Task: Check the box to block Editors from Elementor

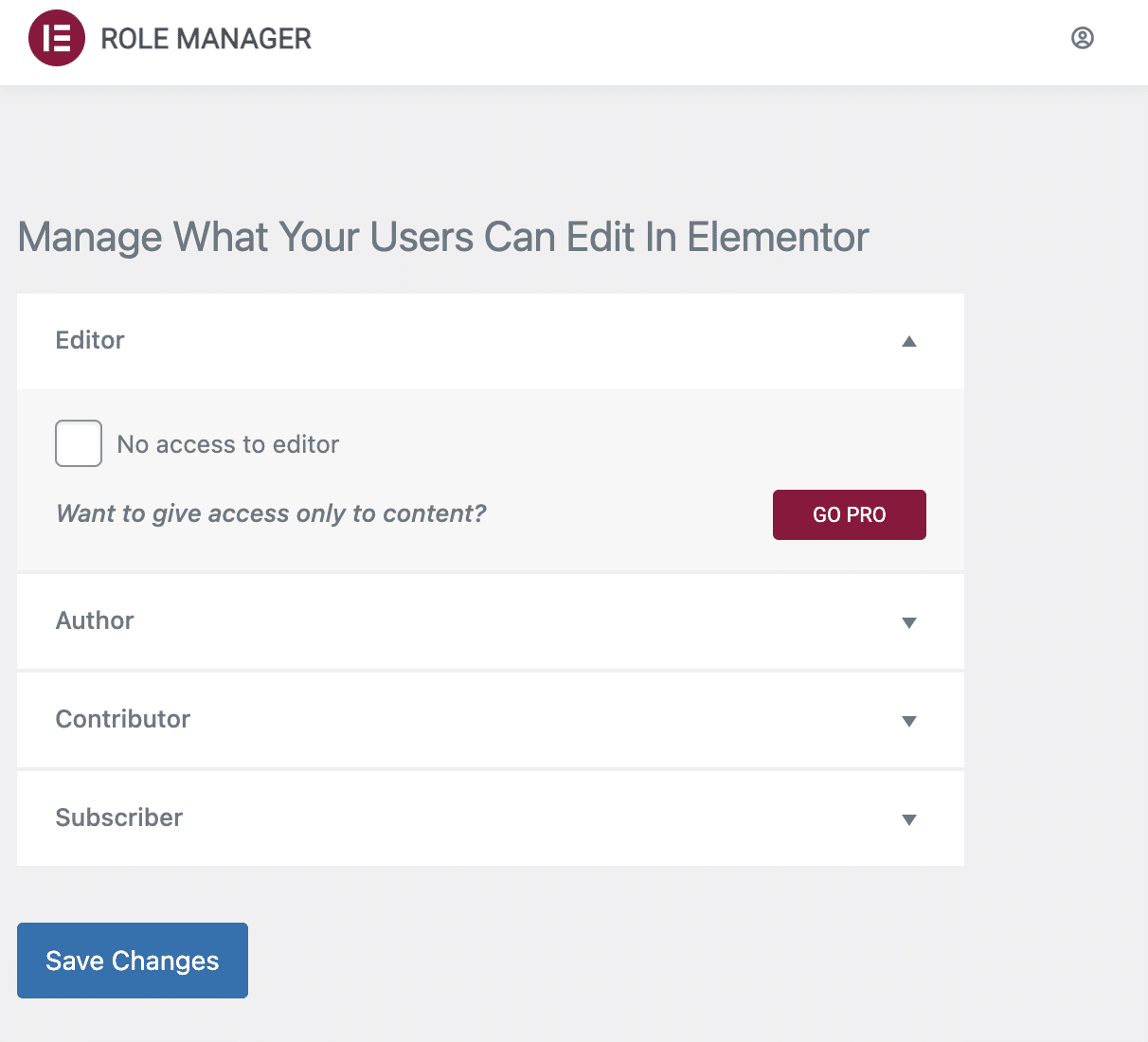Action: click(x=78, y=442)
